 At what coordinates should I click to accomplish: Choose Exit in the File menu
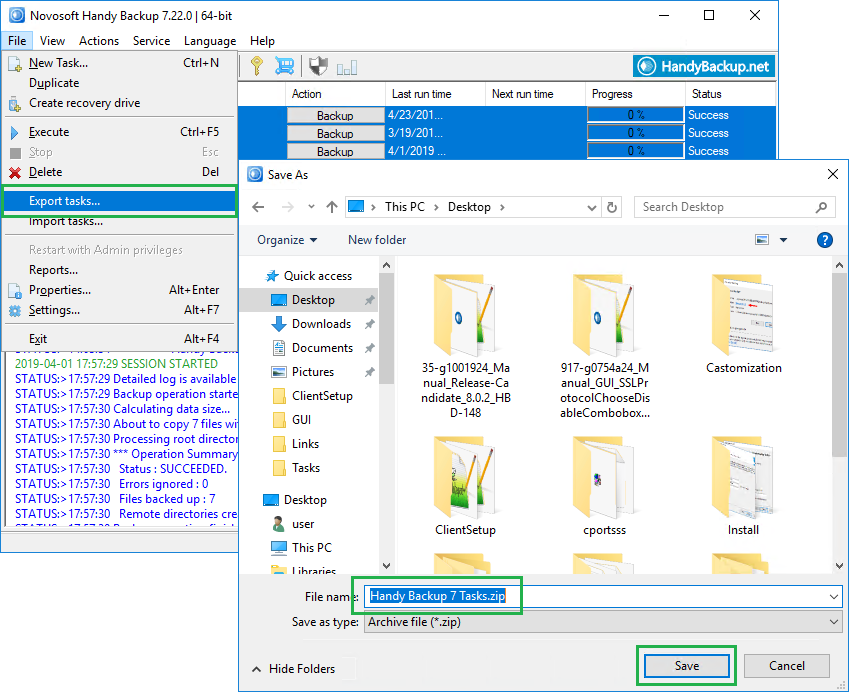tap(120, 339)
